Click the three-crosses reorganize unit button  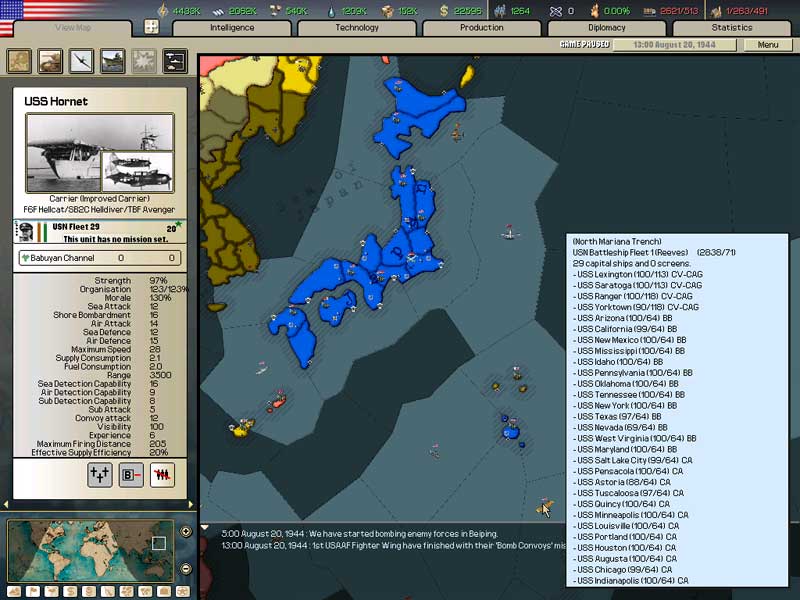(x=99, y=475)
